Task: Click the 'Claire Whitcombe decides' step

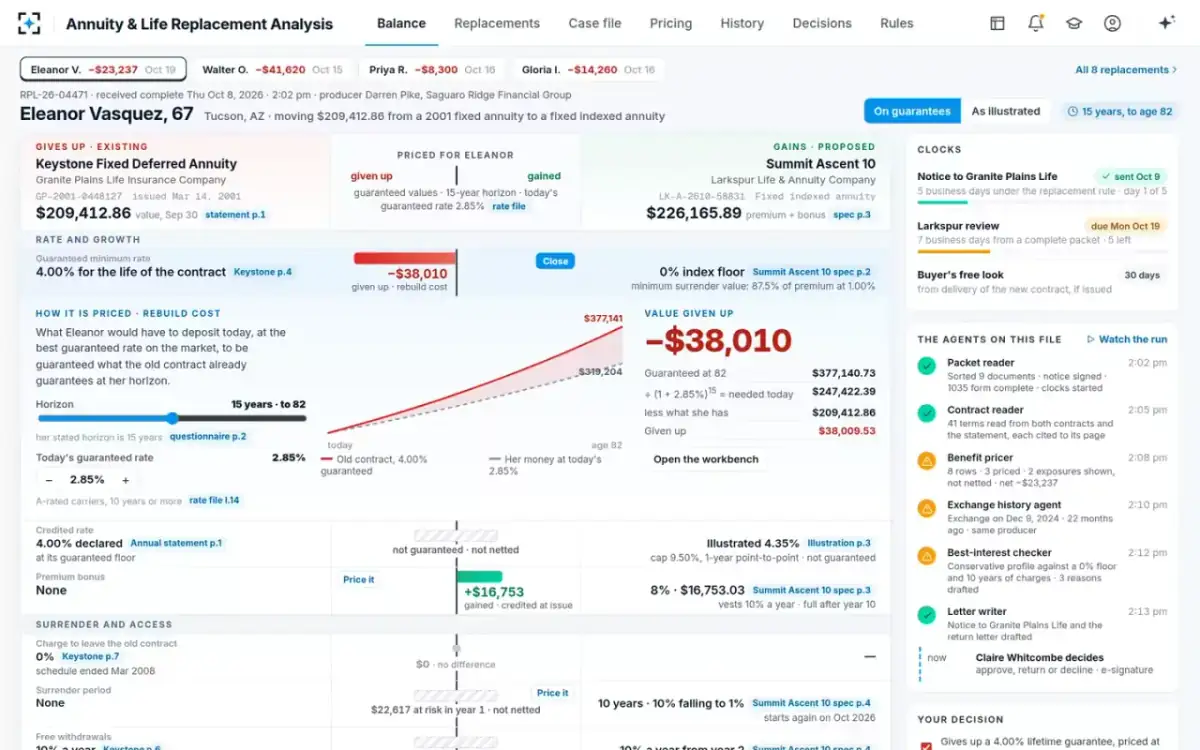Action: pyautogui.click(x=1040, y=657)
